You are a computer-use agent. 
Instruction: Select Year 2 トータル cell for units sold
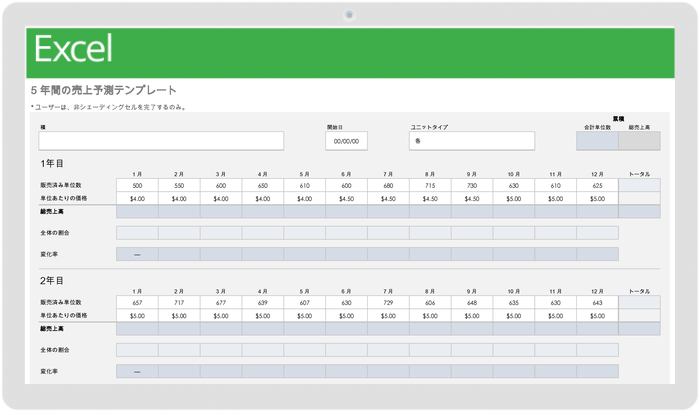coord(639,302)
